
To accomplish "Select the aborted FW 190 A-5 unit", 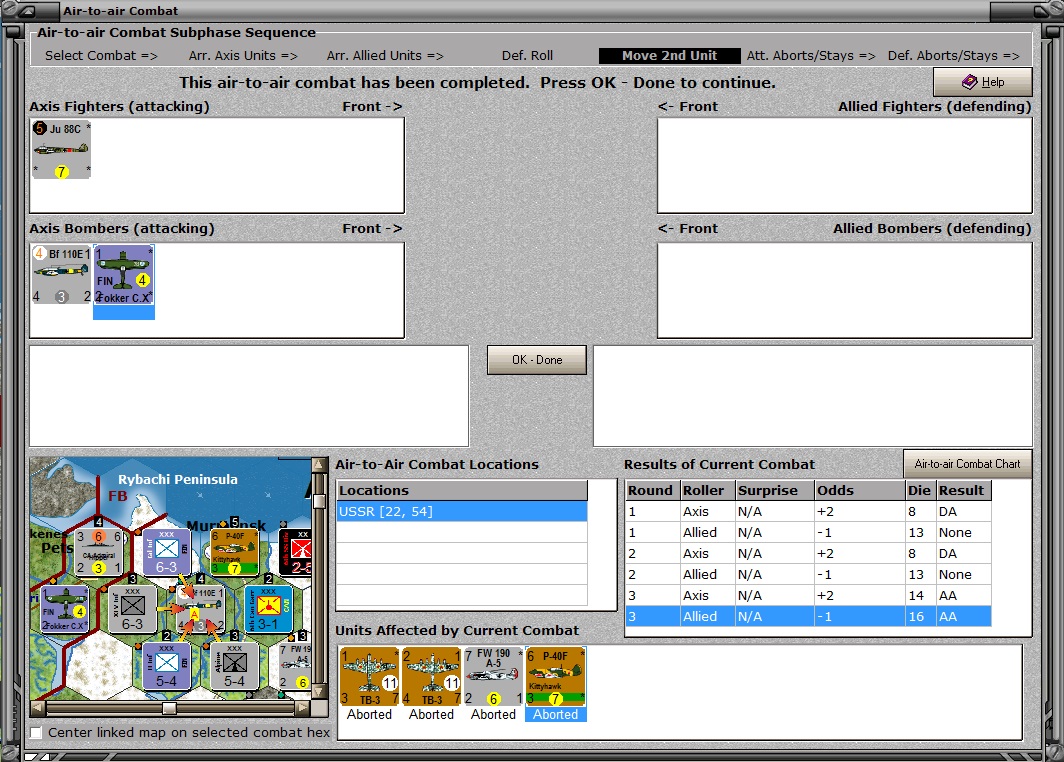I will (493, 677).
